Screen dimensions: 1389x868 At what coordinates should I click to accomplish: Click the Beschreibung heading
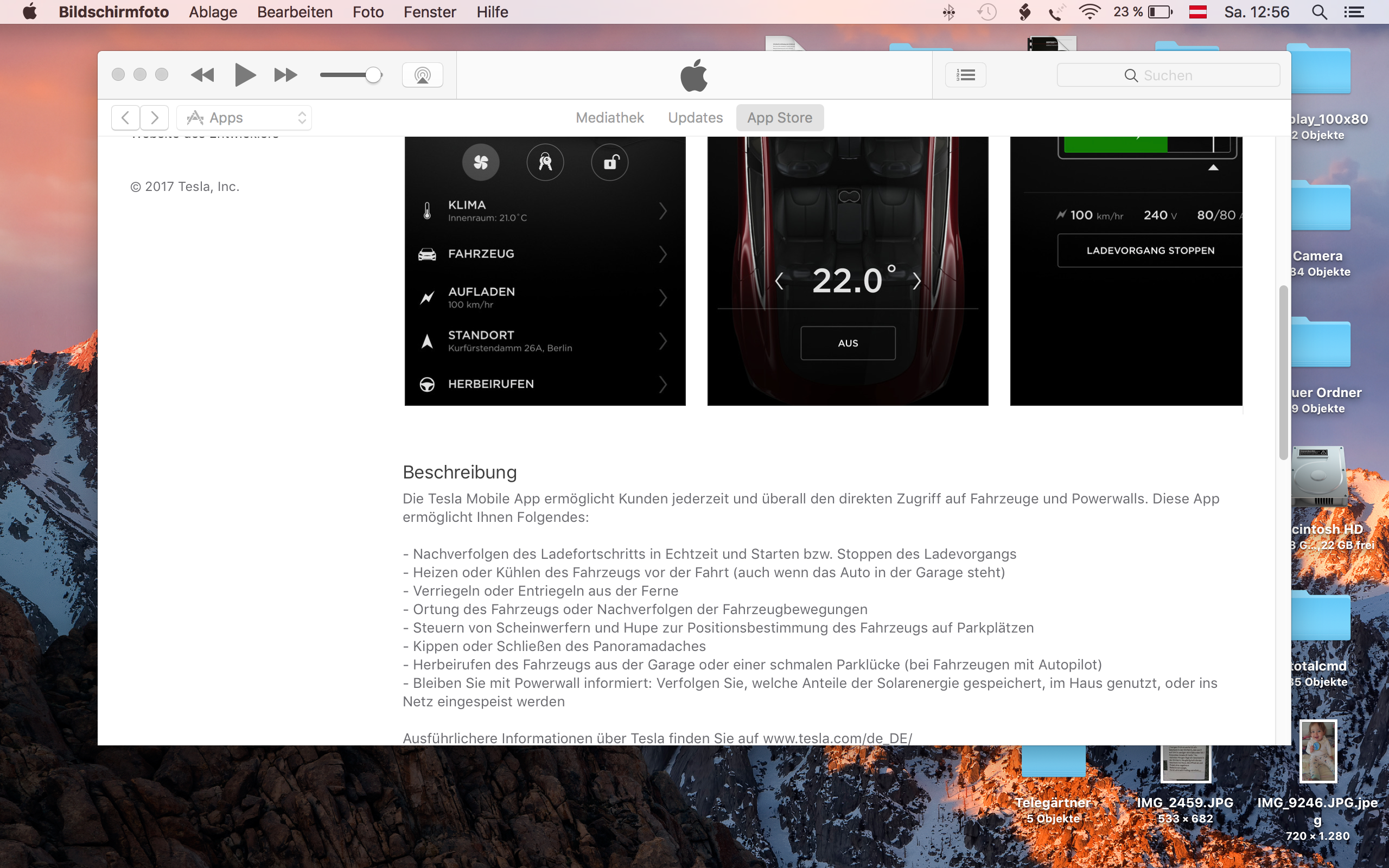point(460,472)
